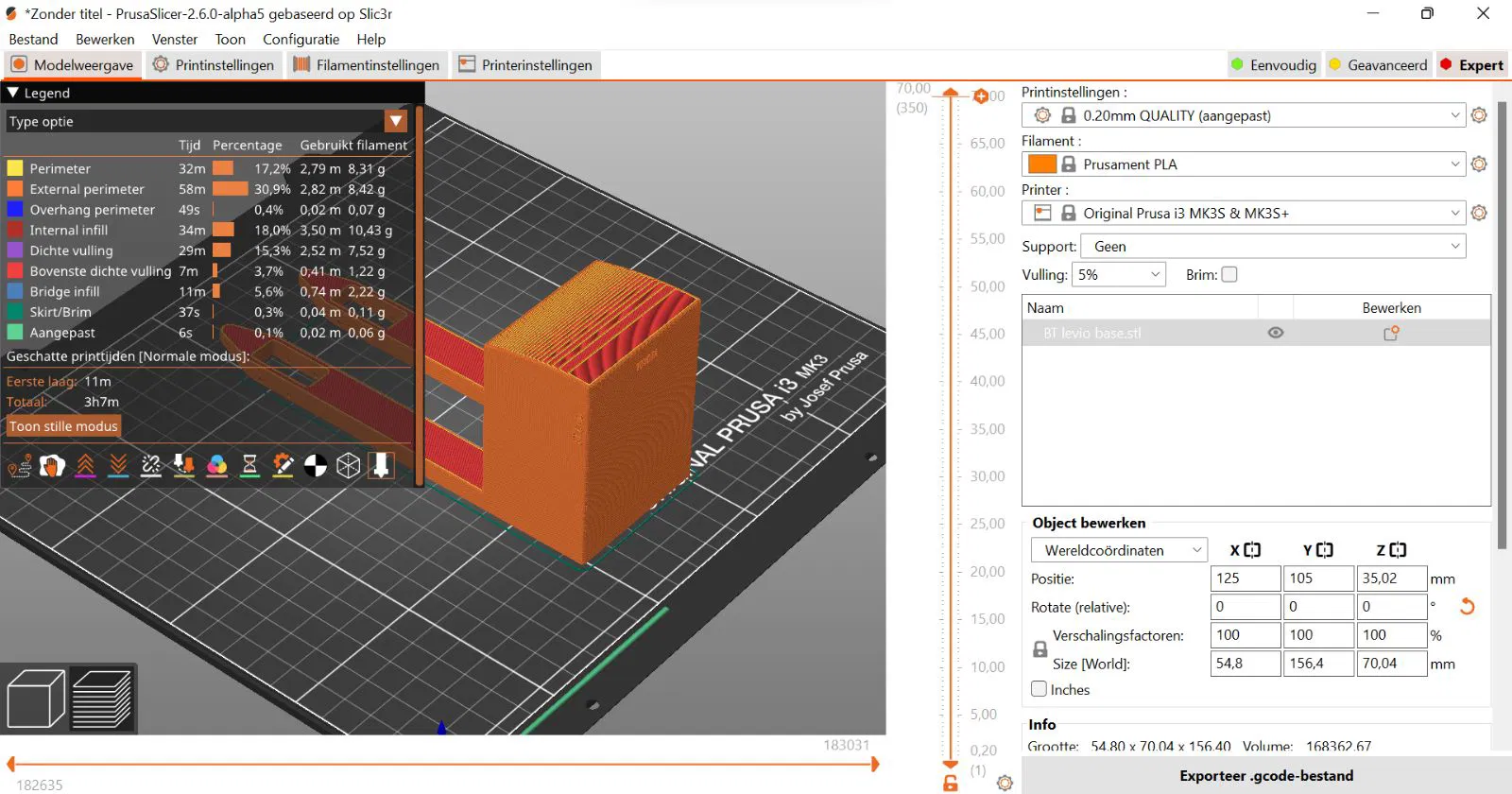
Task: Toggle travel moves visibility icon in legend
Action: (19, 465)
